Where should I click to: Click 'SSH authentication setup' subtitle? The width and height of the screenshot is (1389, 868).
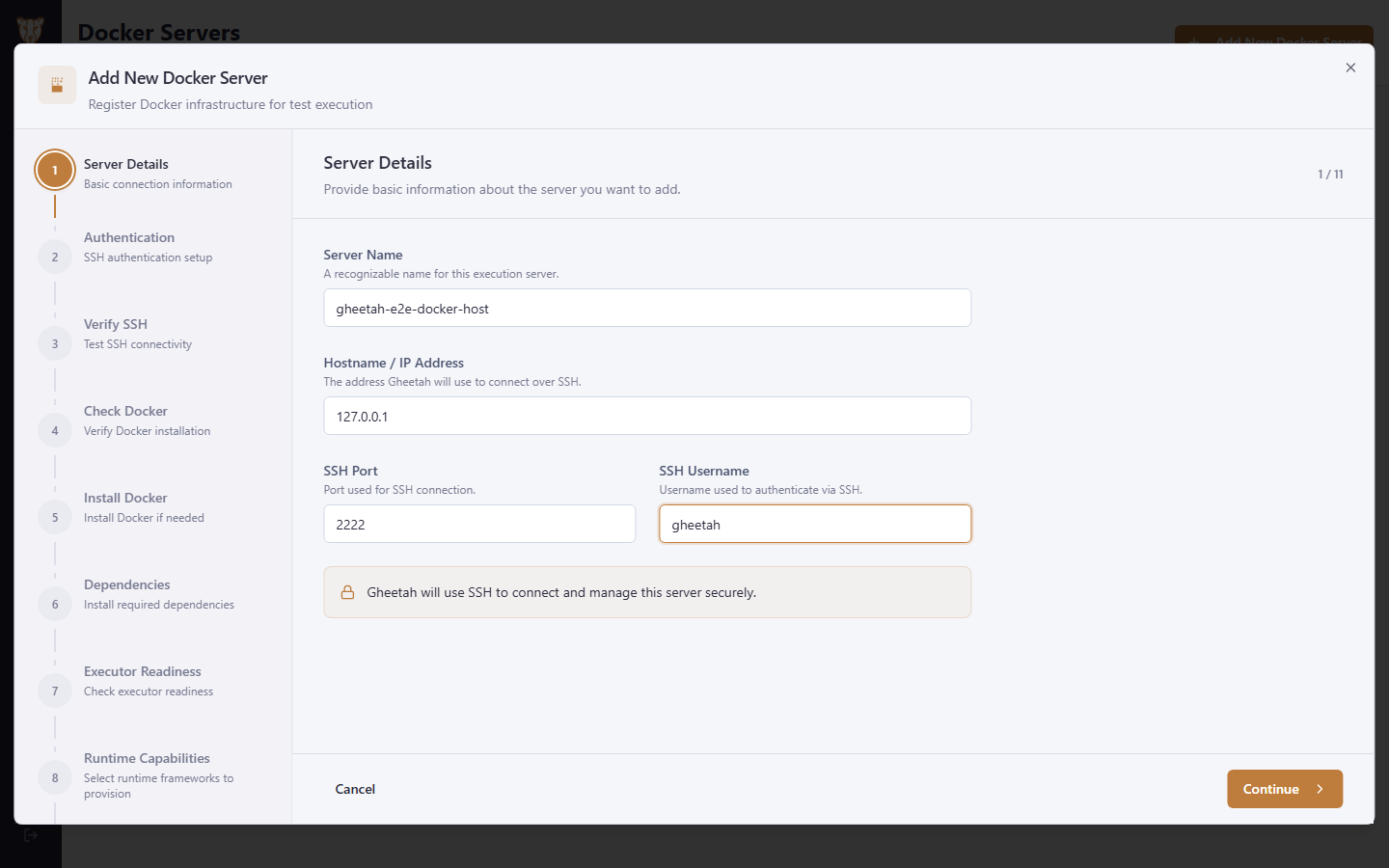pos(148,258)
